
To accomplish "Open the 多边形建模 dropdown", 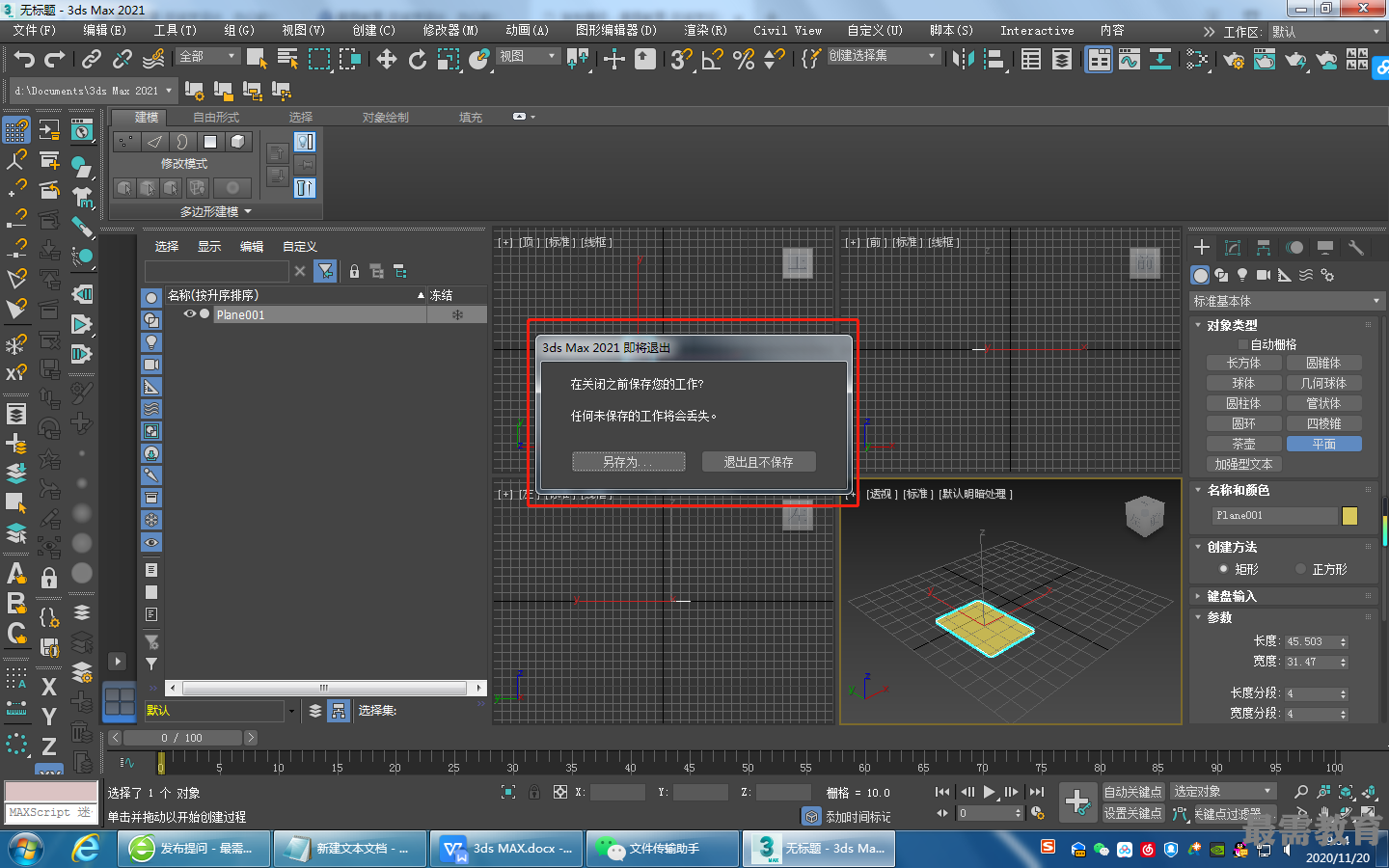I will point(215,211).
